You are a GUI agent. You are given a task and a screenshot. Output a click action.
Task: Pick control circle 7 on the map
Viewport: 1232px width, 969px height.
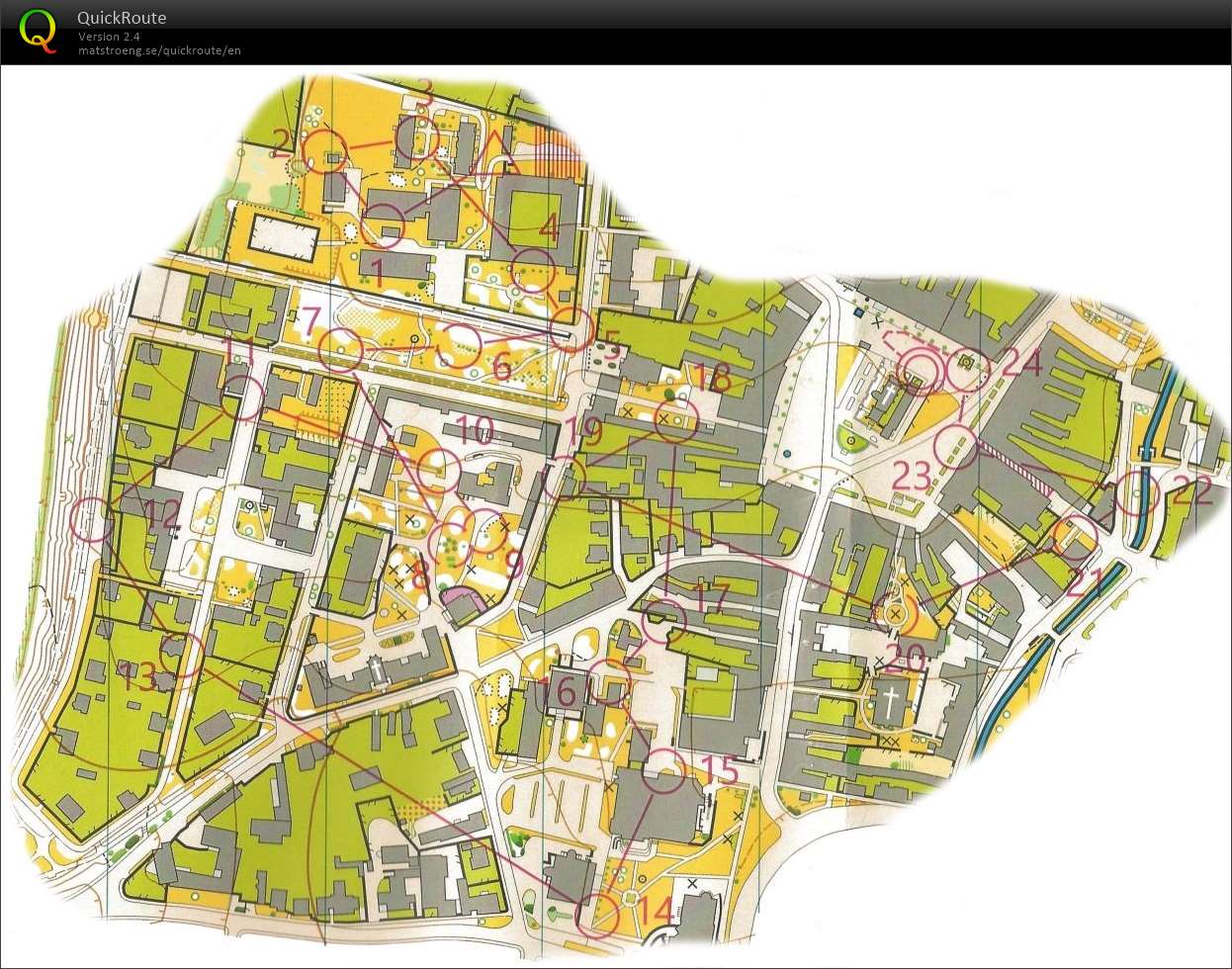[339, 350]
